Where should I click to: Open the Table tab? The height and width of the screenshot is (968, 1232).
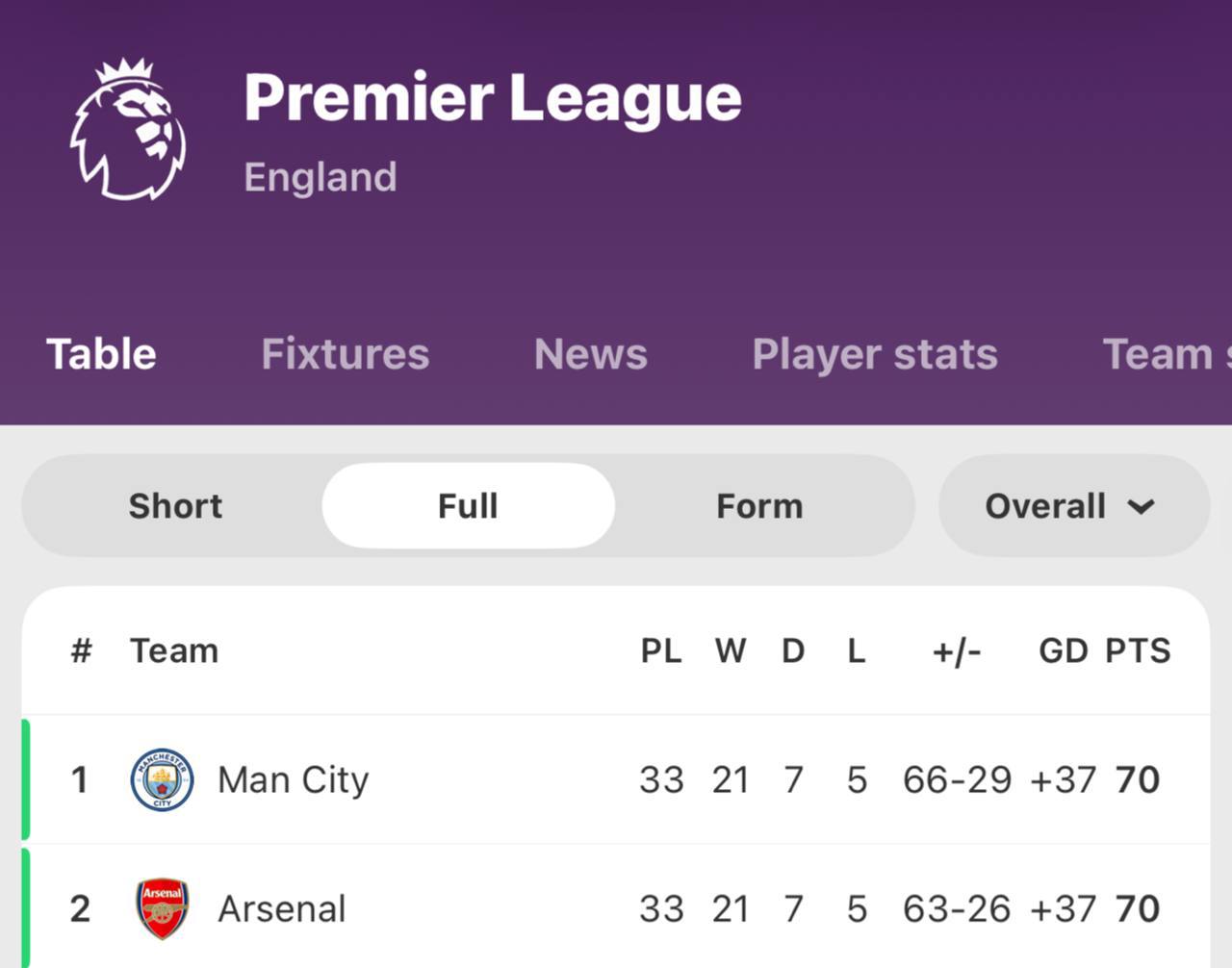101,354
